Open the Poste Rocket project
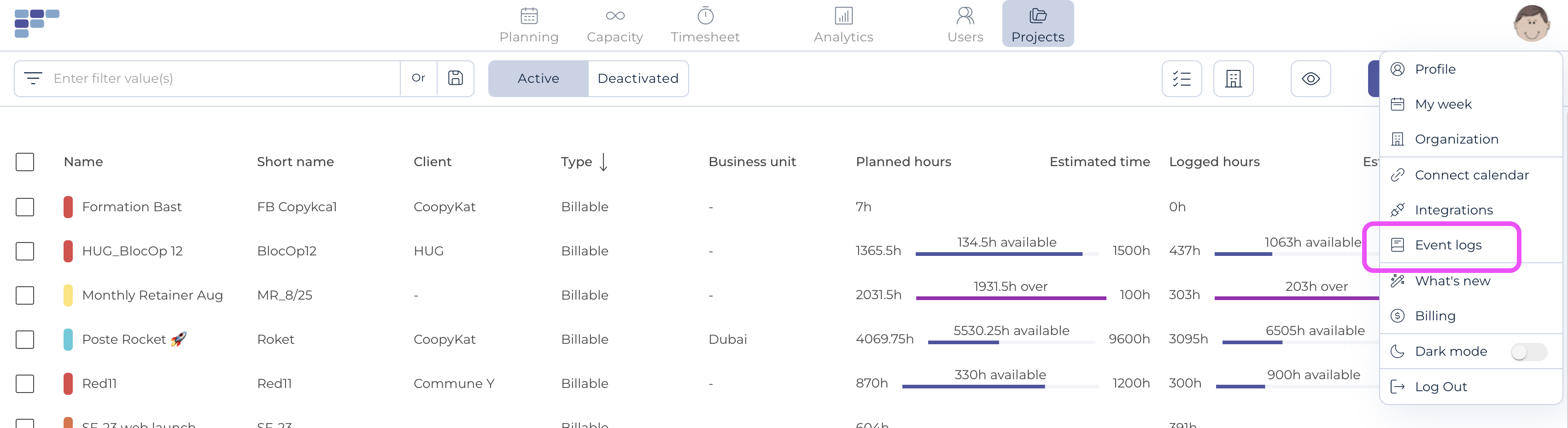This screenshot has height=428, width=1568. click(x=124, y=339)
